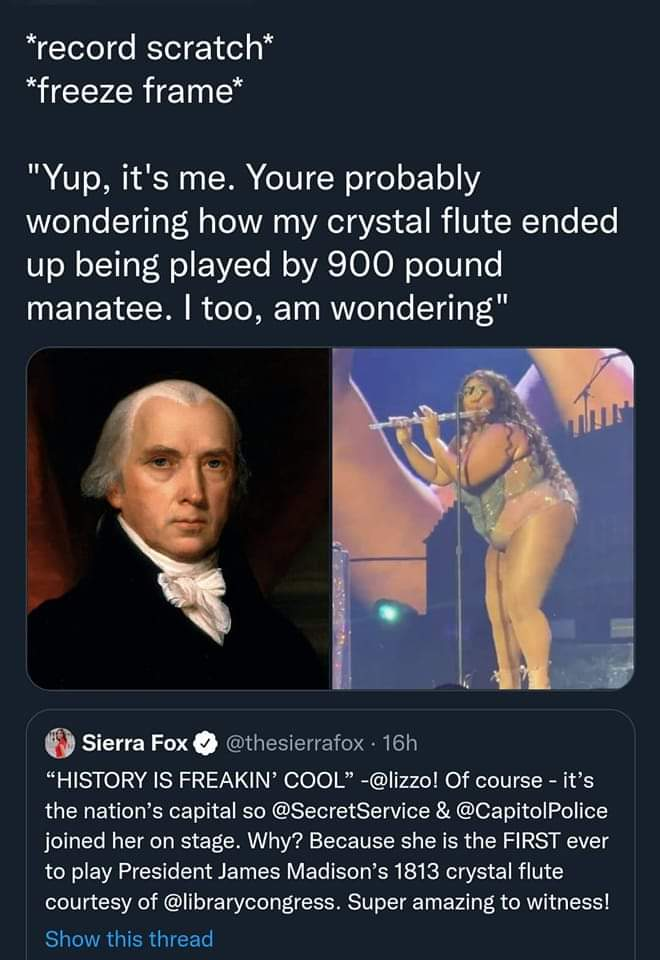Open the @lizzo mention
Image resolution: width=660 pixels, height=960 pixels.
pos(404,781)
